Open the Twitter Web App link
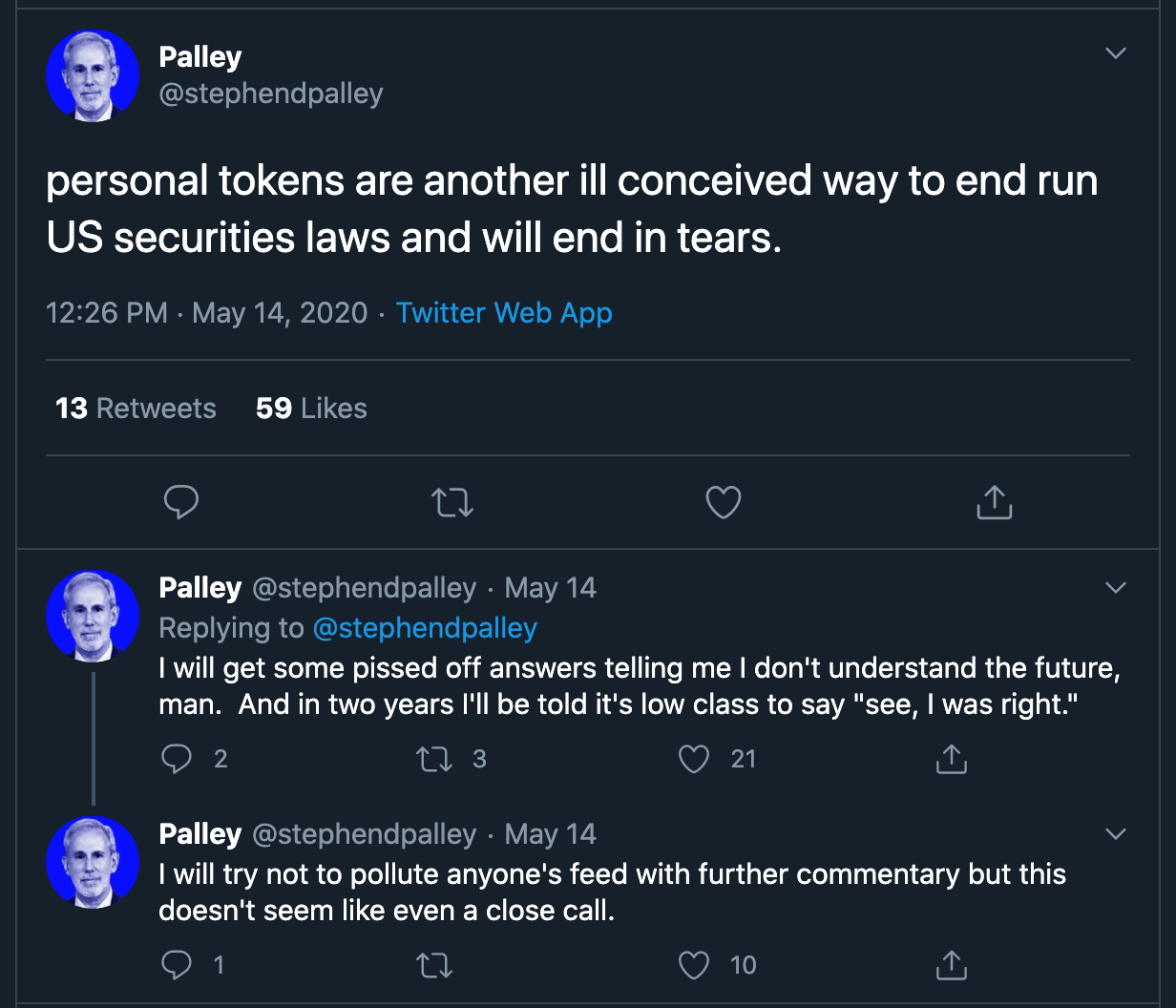This screenshot has height=1008, width=1176. point(504,313)
